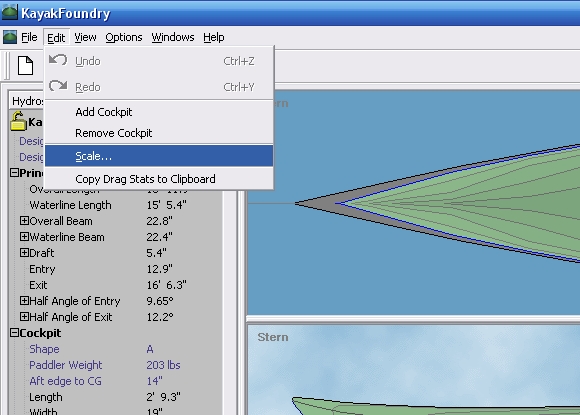Collapse the Cockpit section

14,333
